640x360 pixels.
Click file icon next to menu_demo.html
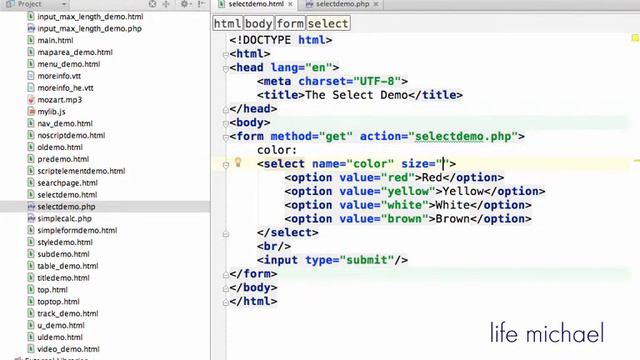[x=31, y=64]
